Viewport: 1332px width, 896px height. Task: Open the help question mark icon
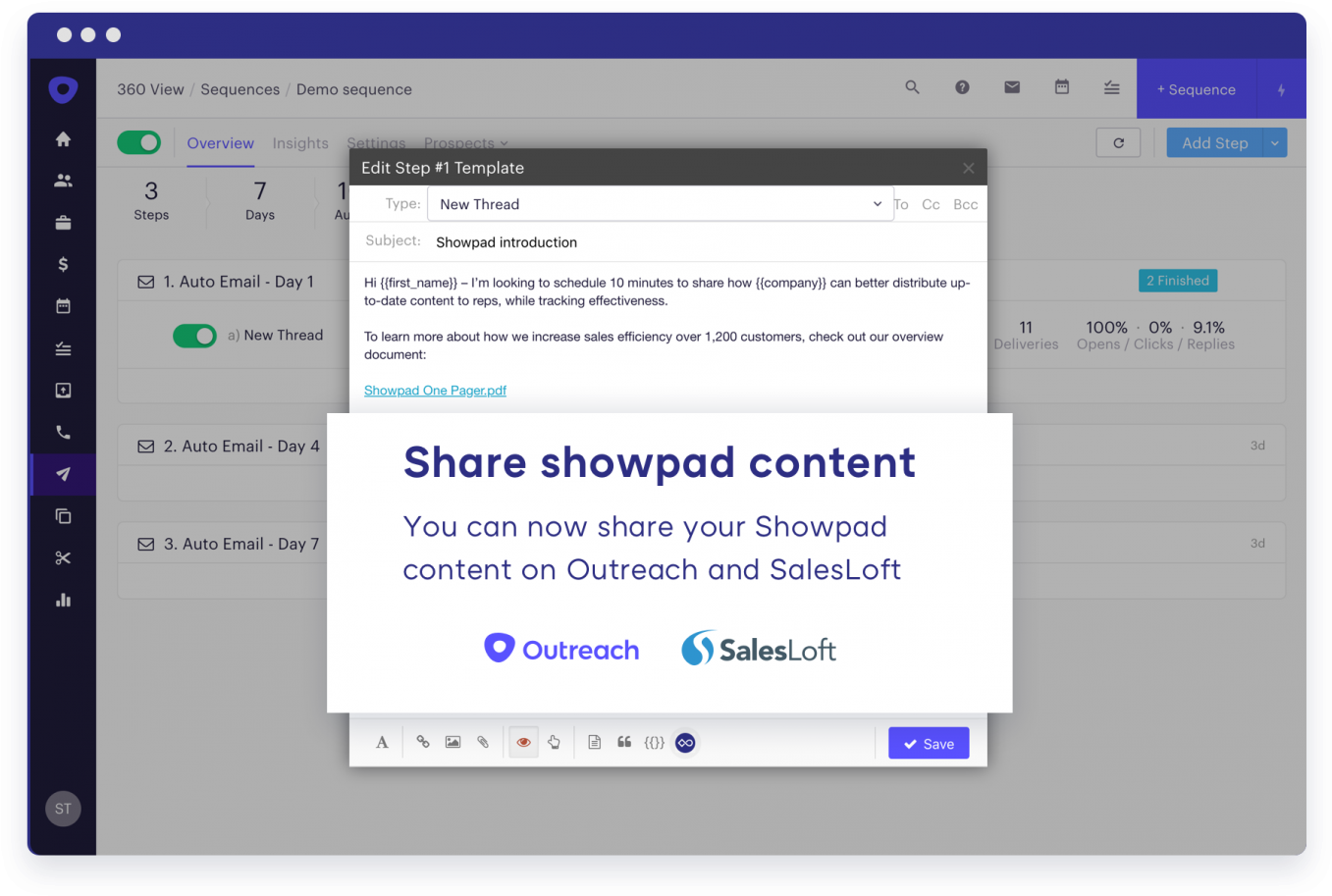[962, 87]
